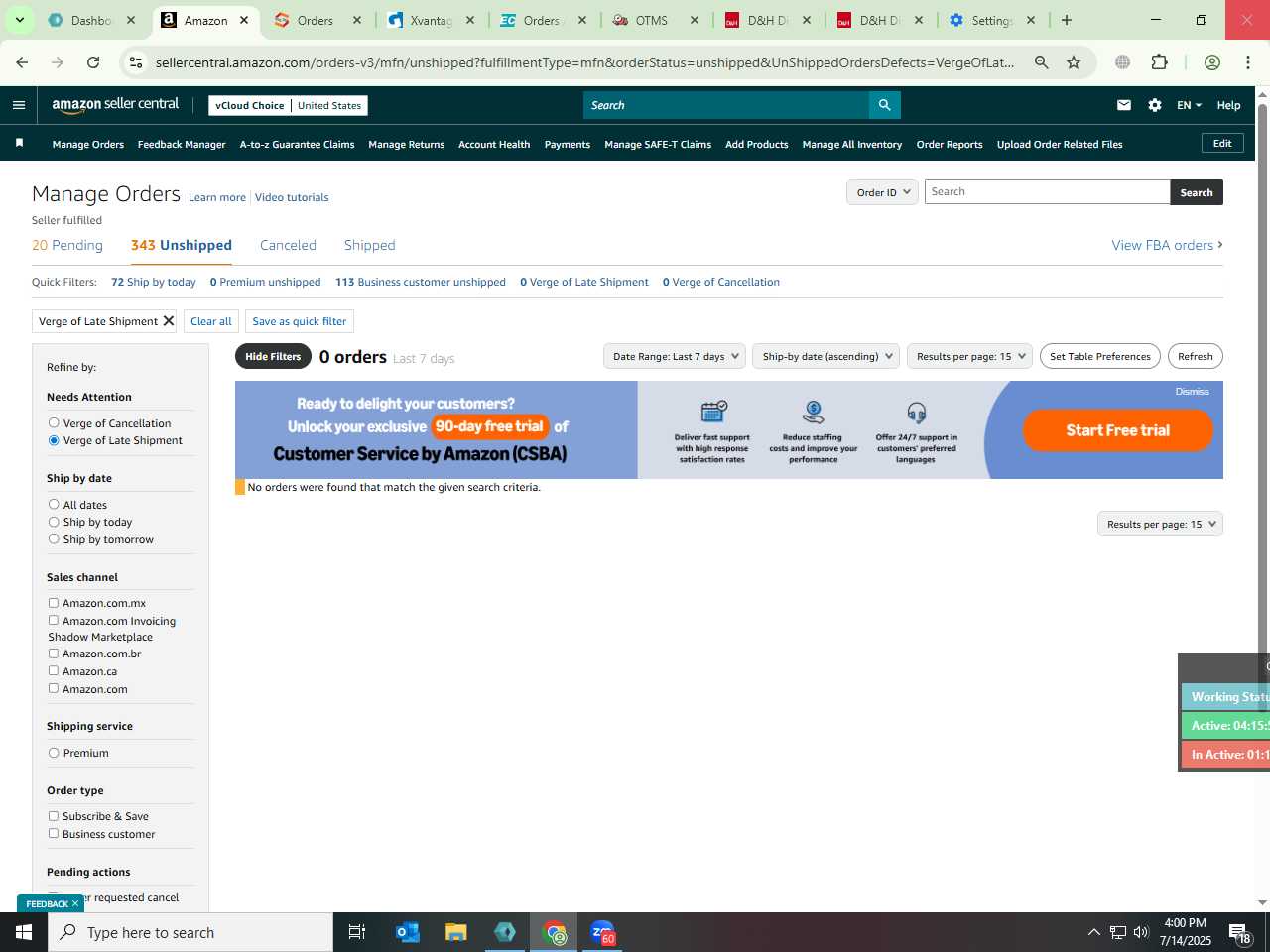Remove the Verge of Late Shipment filter chip
This screenshot has height=952, width=1270.
[x=169, y=321]
